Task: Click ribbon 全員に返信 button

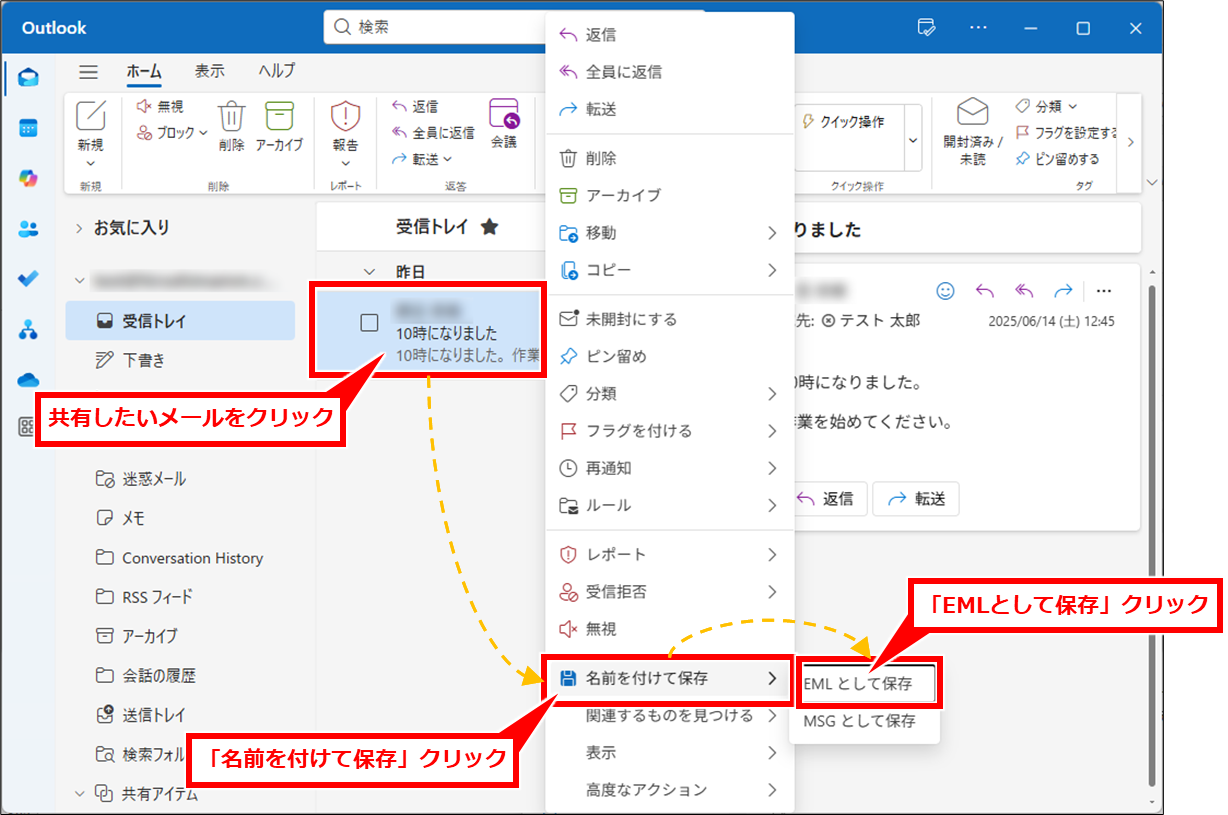Action: click(433, 132)
